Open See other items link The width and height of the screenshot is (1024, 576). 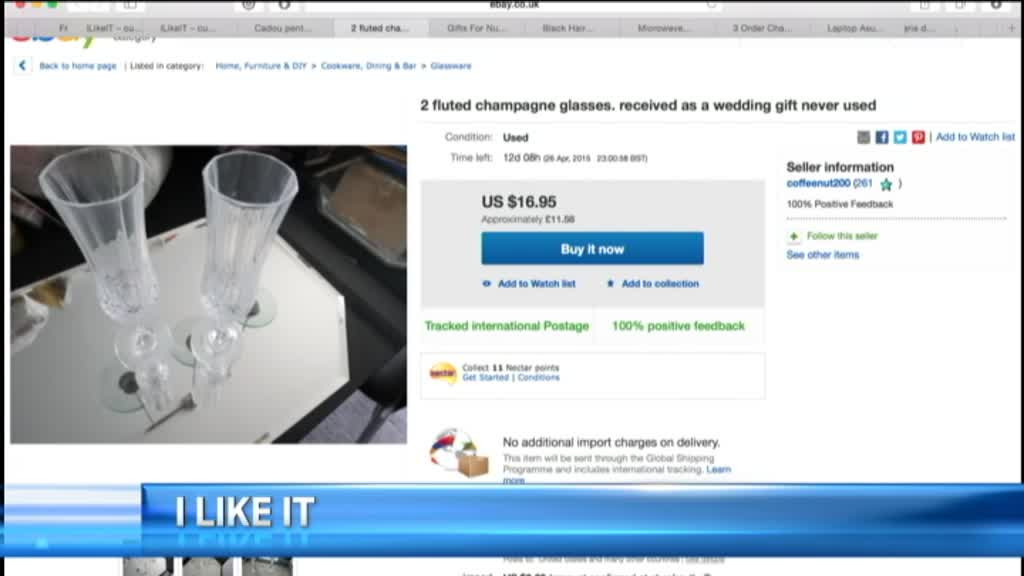(822, 255)
